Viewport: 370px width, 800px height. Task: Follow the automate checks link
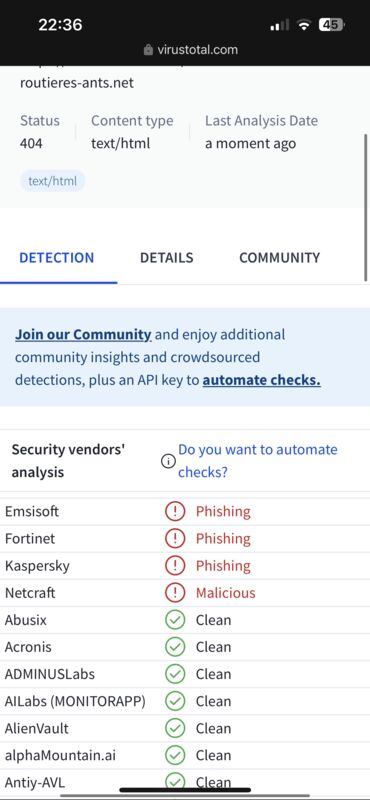(x=262, y=380)
